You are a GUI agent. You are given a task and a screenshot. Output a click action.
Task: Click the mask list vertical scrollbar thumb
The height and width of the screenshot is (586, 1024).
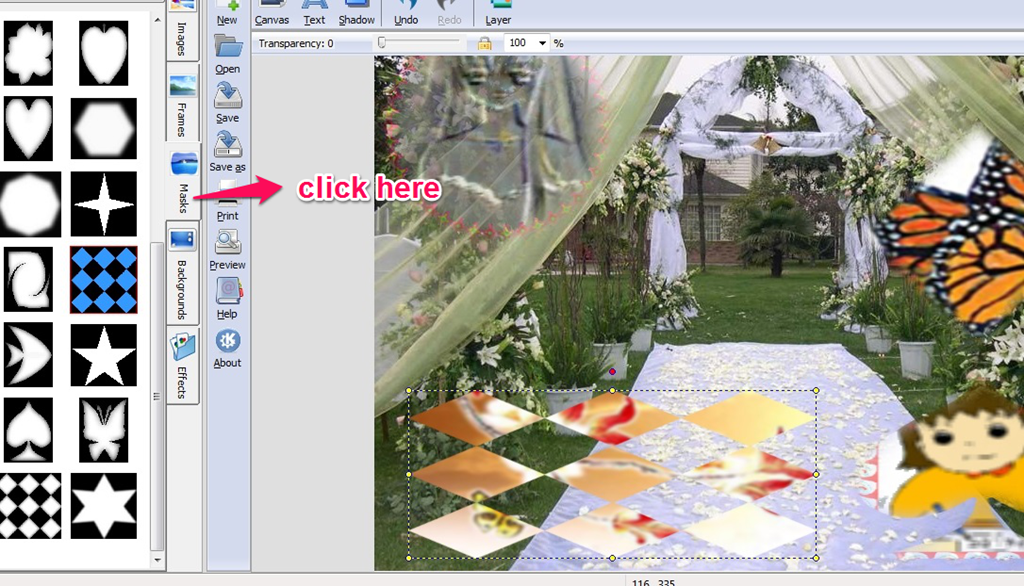point(157,397)
